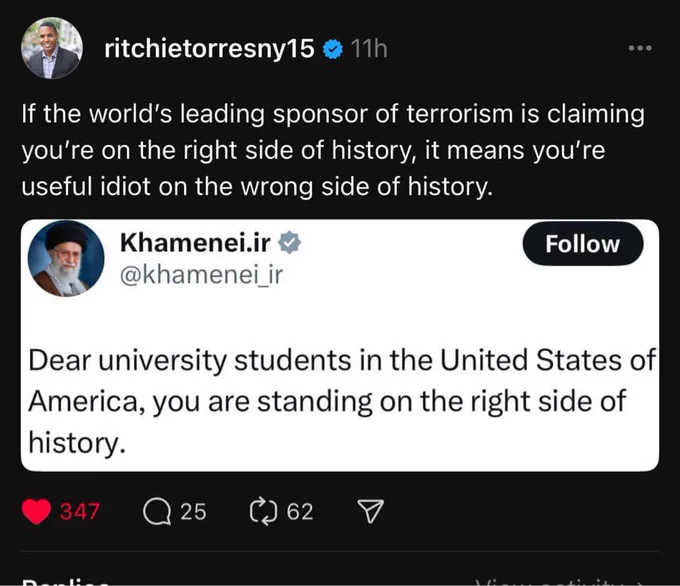Screen dimensions: 680x586
Task: Open replies via the comment bubble icon
Action: (x=157, y=512)
